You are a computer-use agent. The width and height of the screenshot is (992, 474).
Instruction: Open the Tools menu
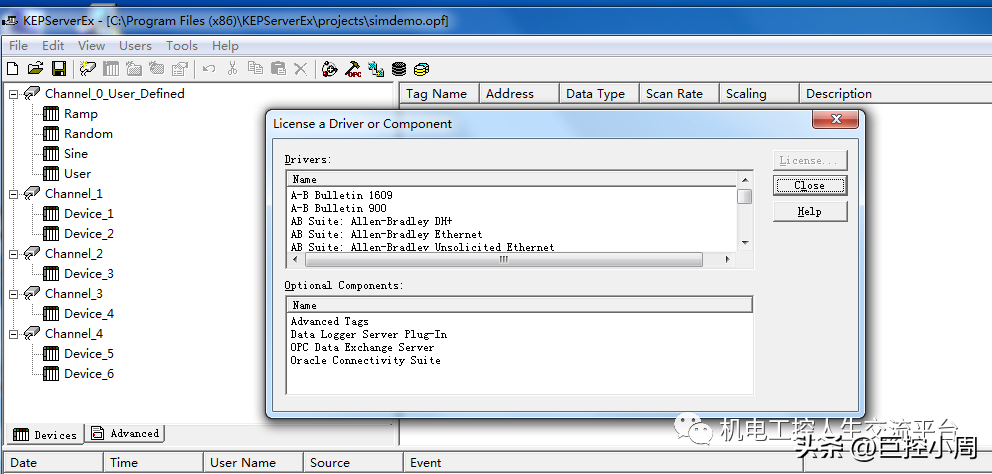pyautogui.click(x=181, y=45)
